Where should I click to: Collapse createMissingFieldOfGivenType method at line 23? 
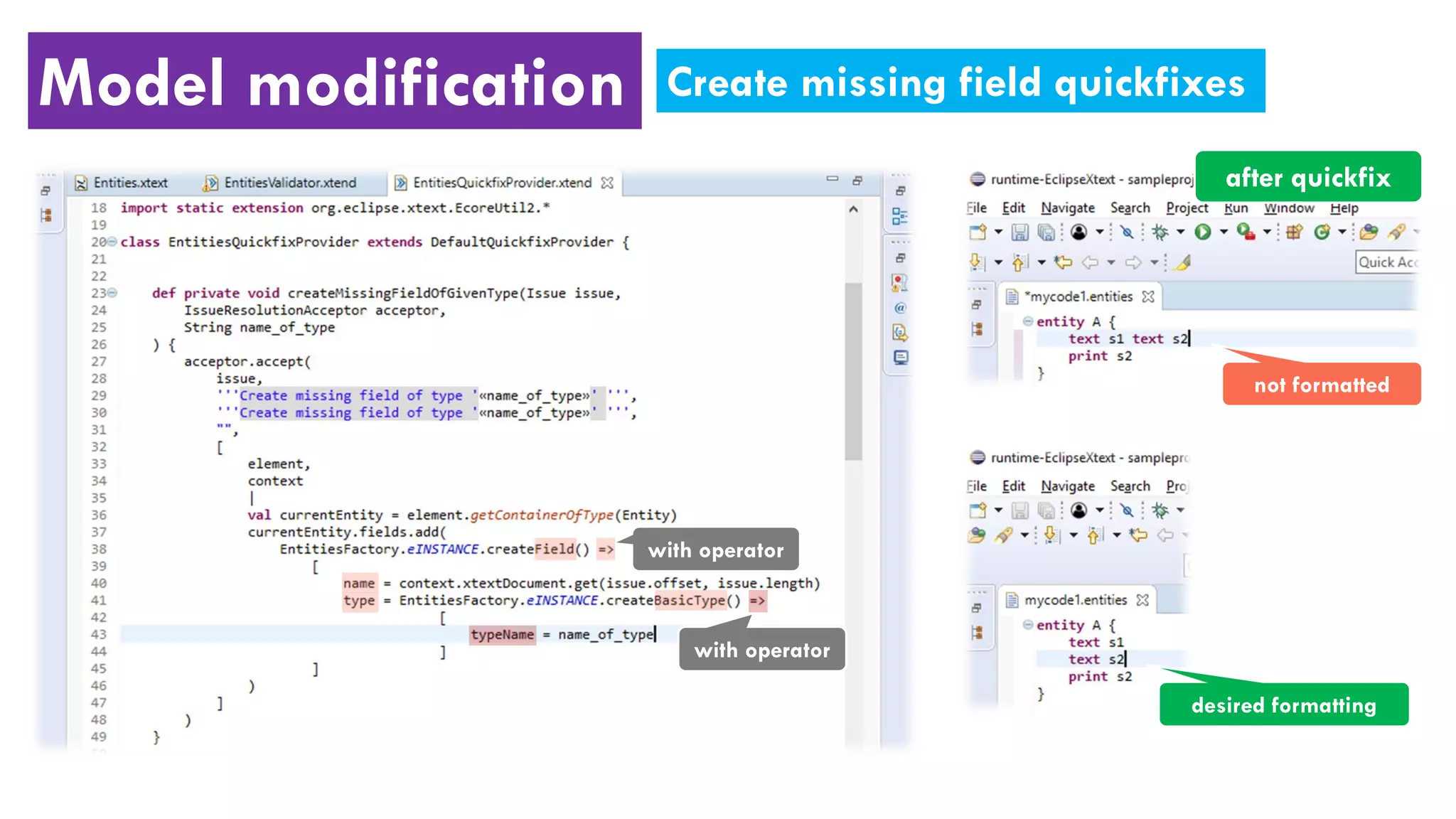pos(112,293)
